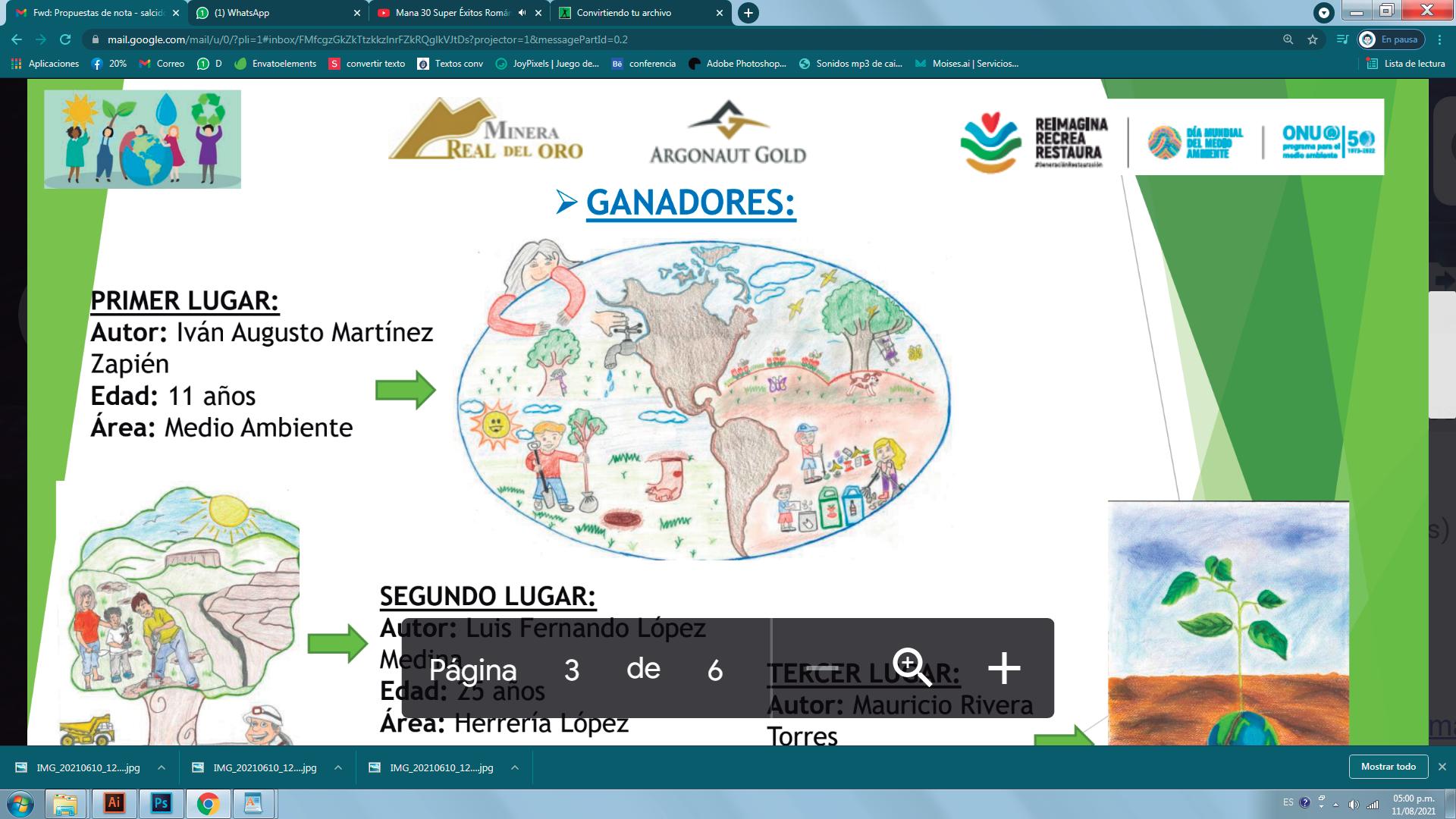Click the page number 3 field
Viewport: 1456px width, 819px height.
point(572,670)
